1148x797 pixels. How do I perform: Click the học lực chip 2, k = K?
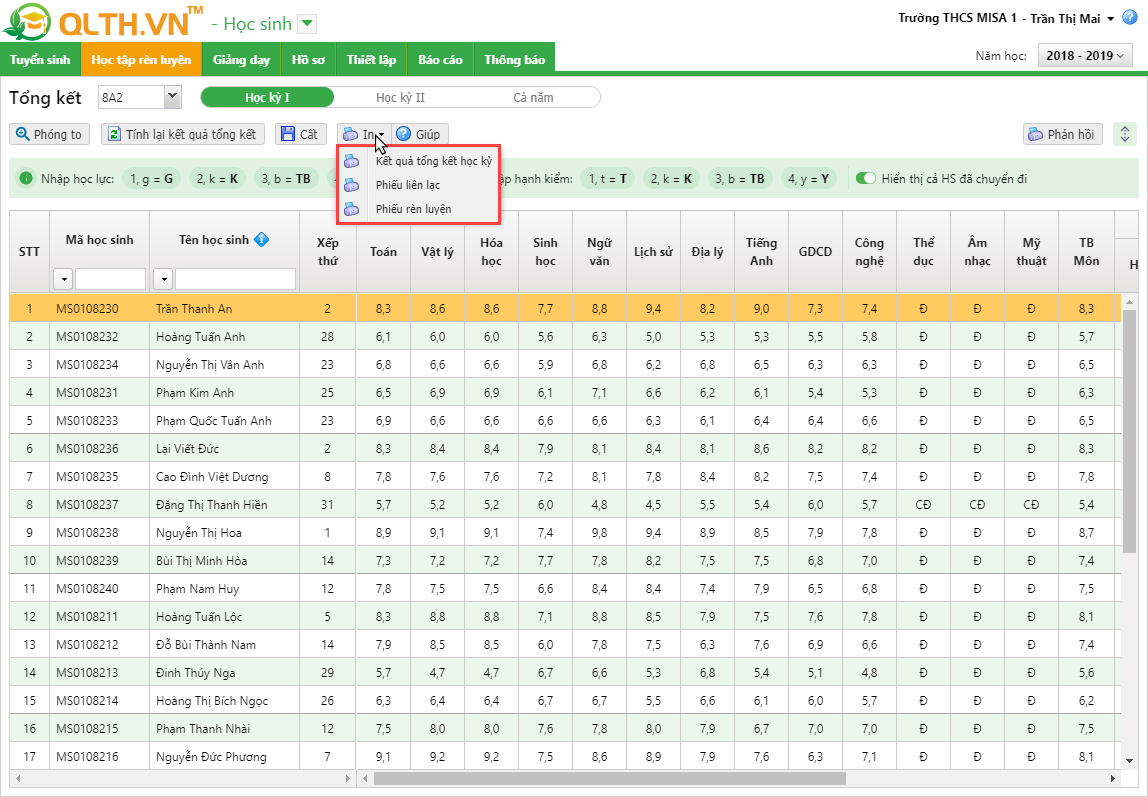click(217, 178)
